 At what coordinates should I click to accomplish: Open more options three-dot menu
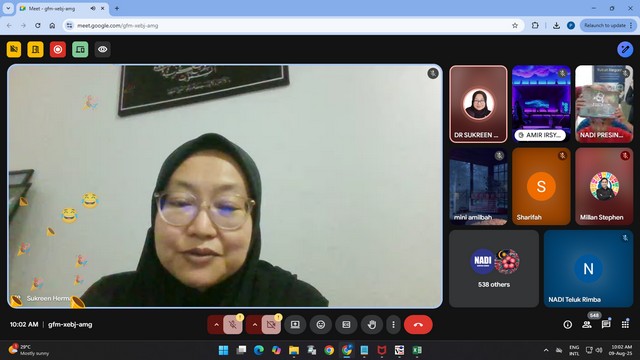(x=393, y=325)
